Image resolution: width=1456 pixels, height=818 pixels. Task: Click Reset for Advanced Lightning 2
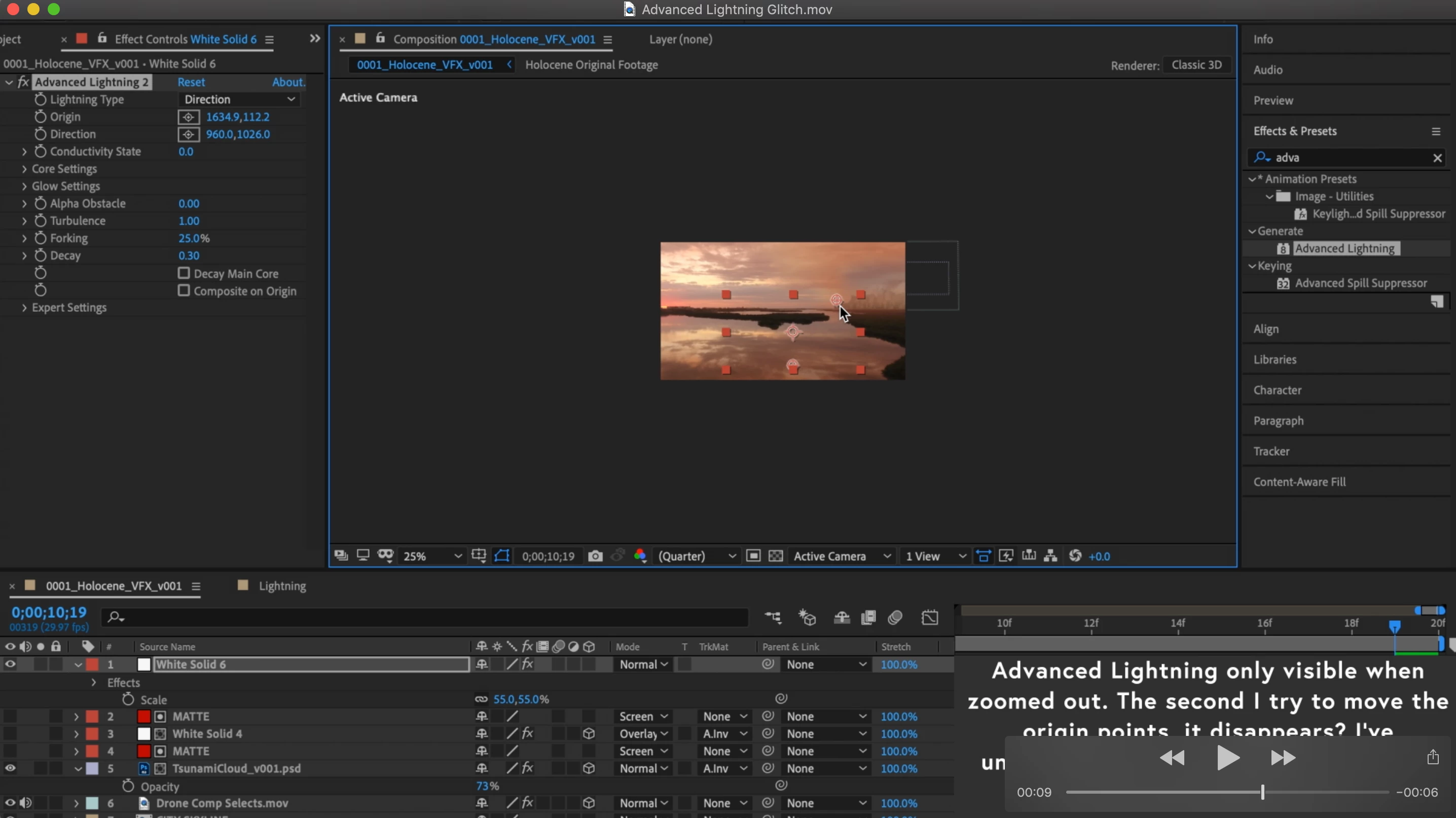tap(191, 82)
